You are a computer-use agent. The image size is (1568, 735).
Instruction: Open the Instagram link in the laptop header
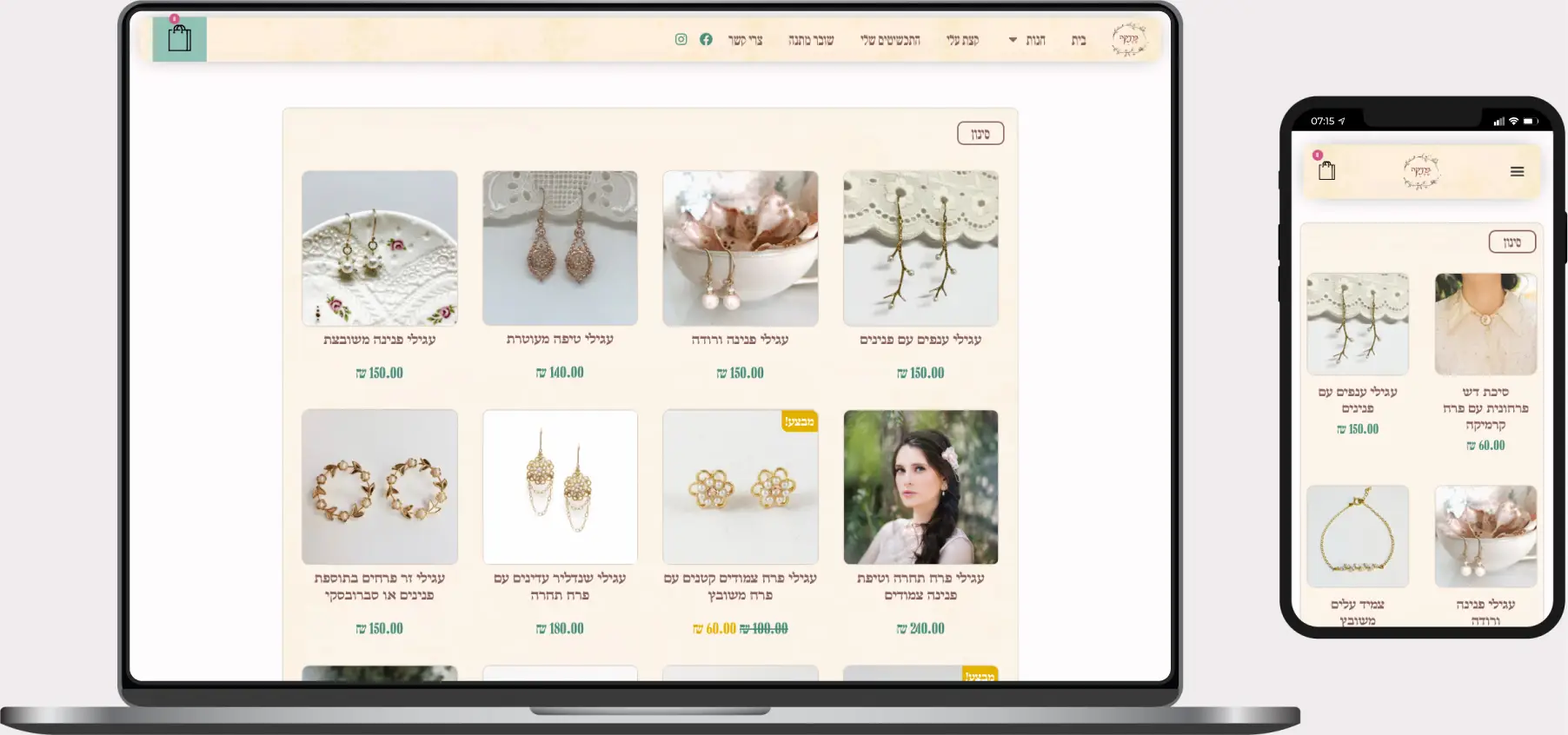click(681, 39)
